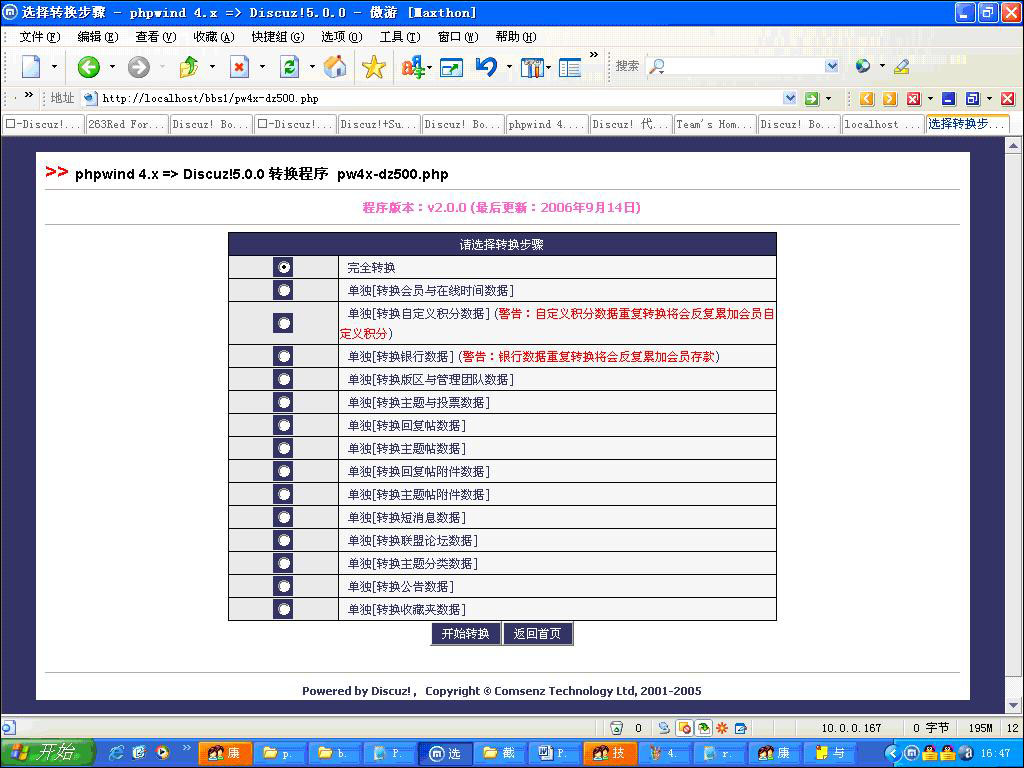This screenshot has height=768, width=1024.
Task: Switch to phpwind 4... tab
Action: coord(547,124)
